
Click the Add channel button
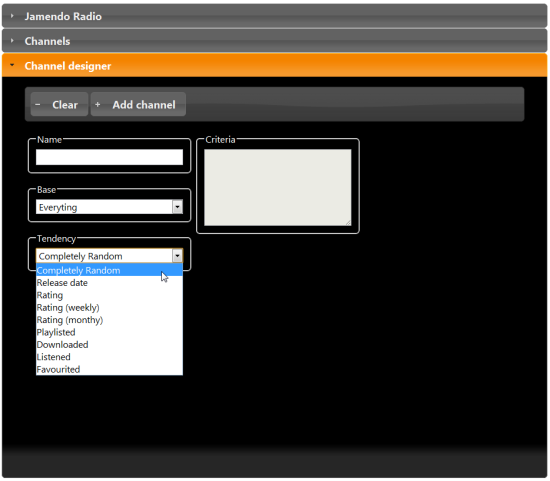coord(138,105)
